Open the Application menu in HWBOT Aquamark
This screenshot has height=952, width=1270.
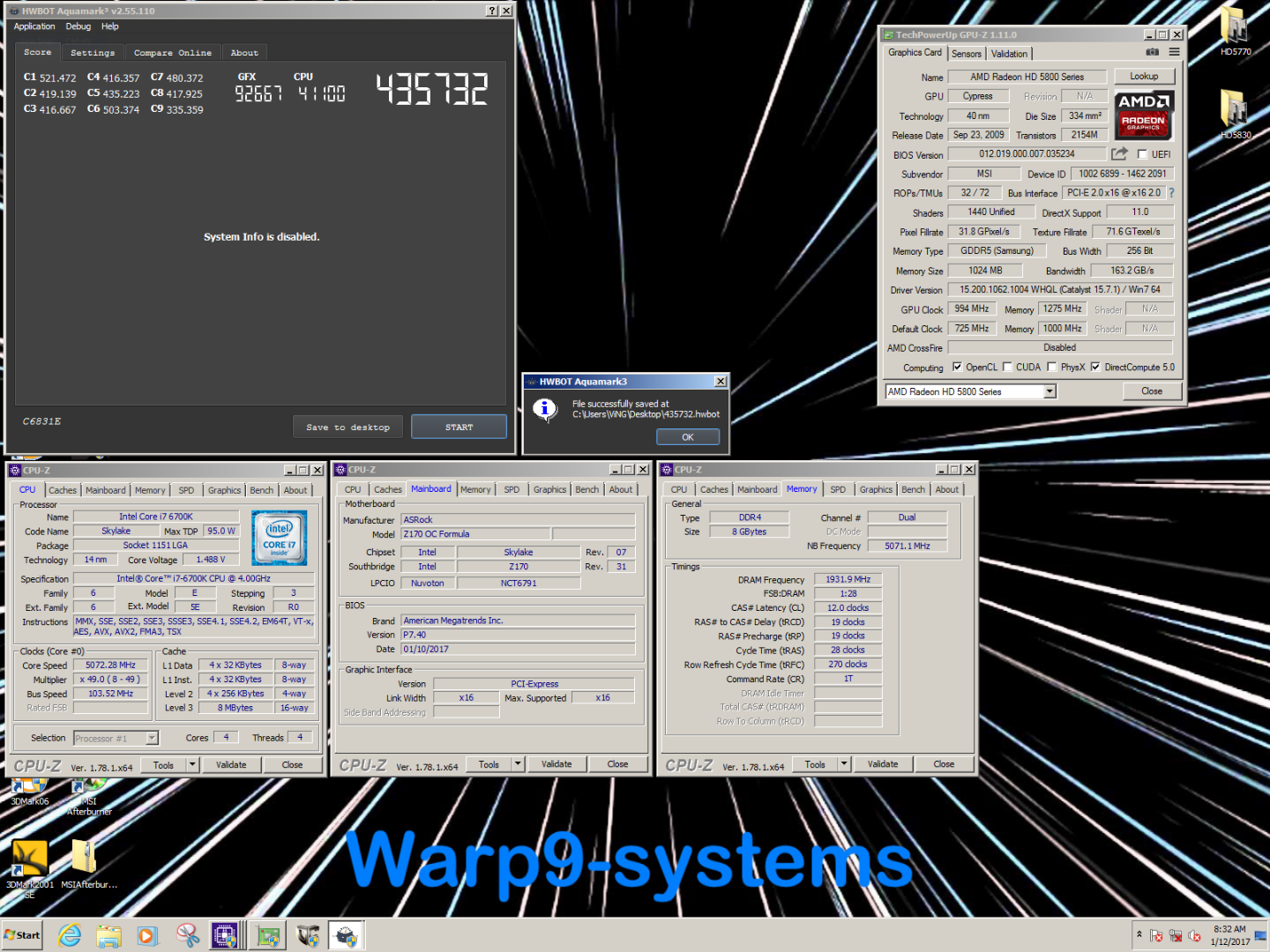[x=34, y=26]
